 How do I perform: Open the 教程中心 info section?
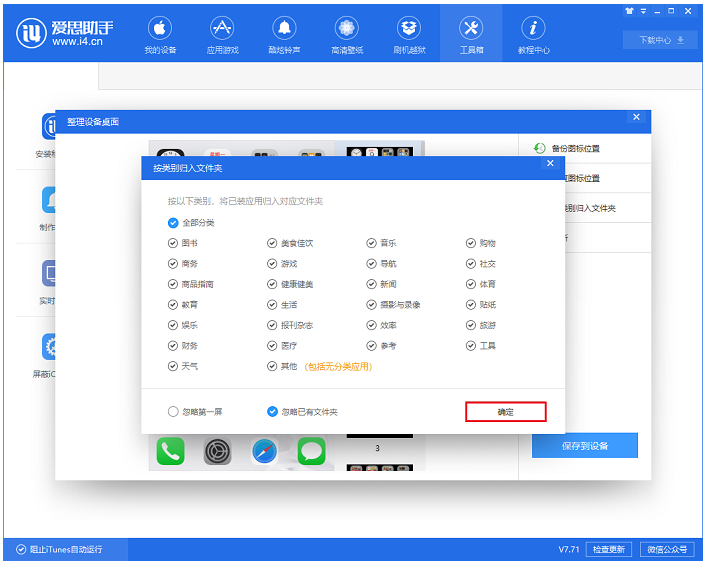tap(533, 35)
